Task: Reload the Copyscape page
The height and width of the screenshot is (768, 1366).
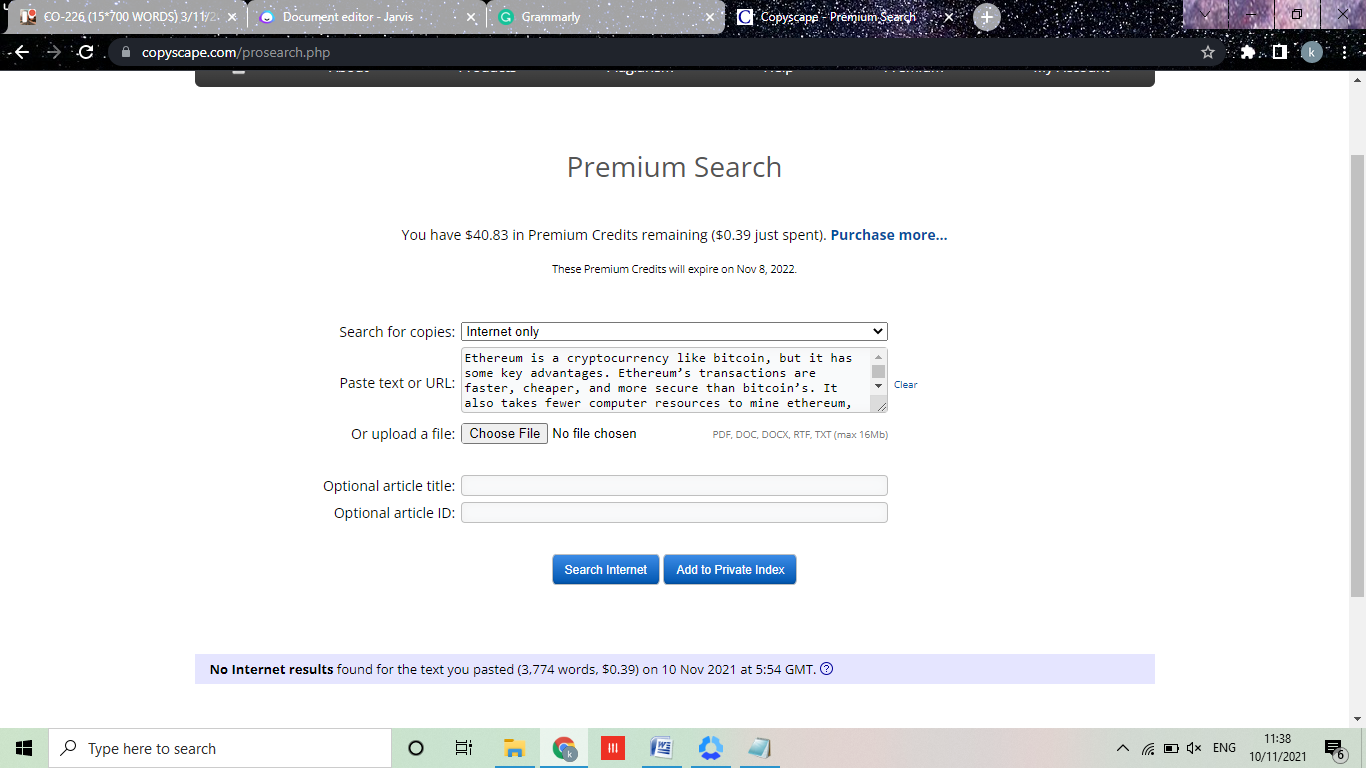Action: point(86,52)
